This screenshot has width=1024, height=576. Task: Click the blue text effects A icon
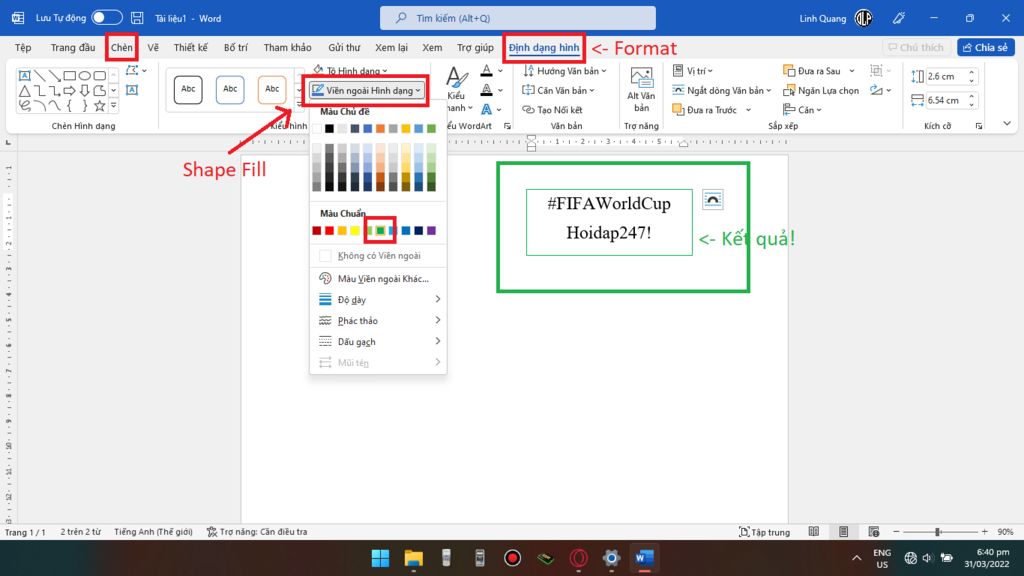click(x=487, y=110)
